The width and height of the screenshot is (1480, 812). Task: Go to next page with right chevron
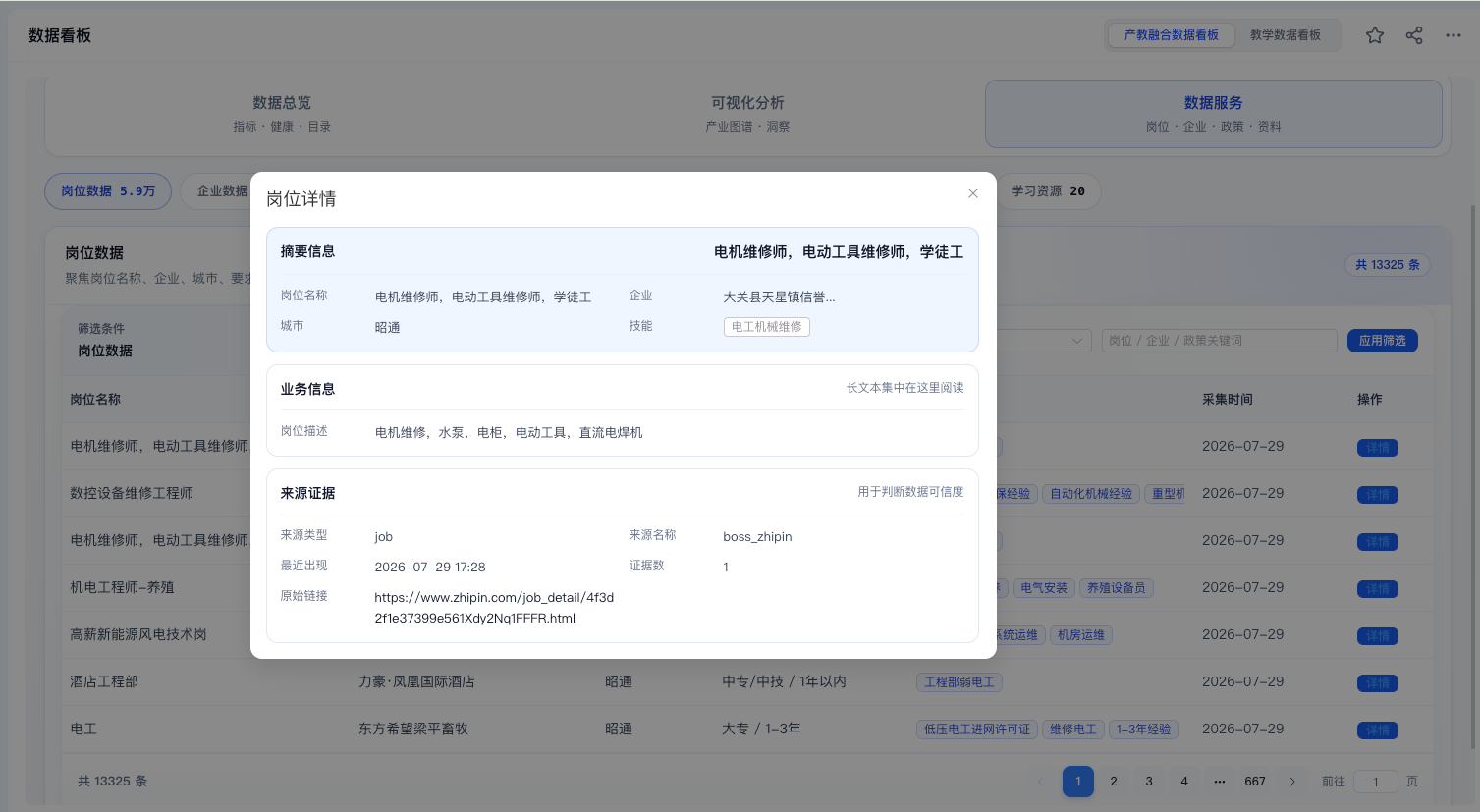pos(1292,782)
